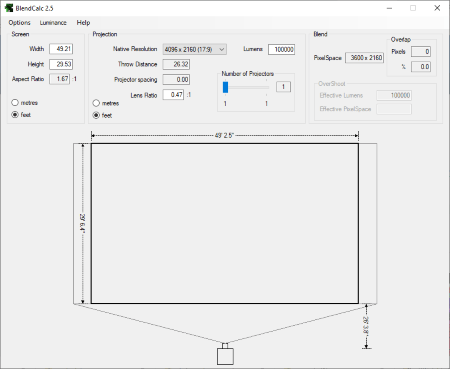Click the projector icon in the diagram
The image size is (450, 369).
click(225, 354)
